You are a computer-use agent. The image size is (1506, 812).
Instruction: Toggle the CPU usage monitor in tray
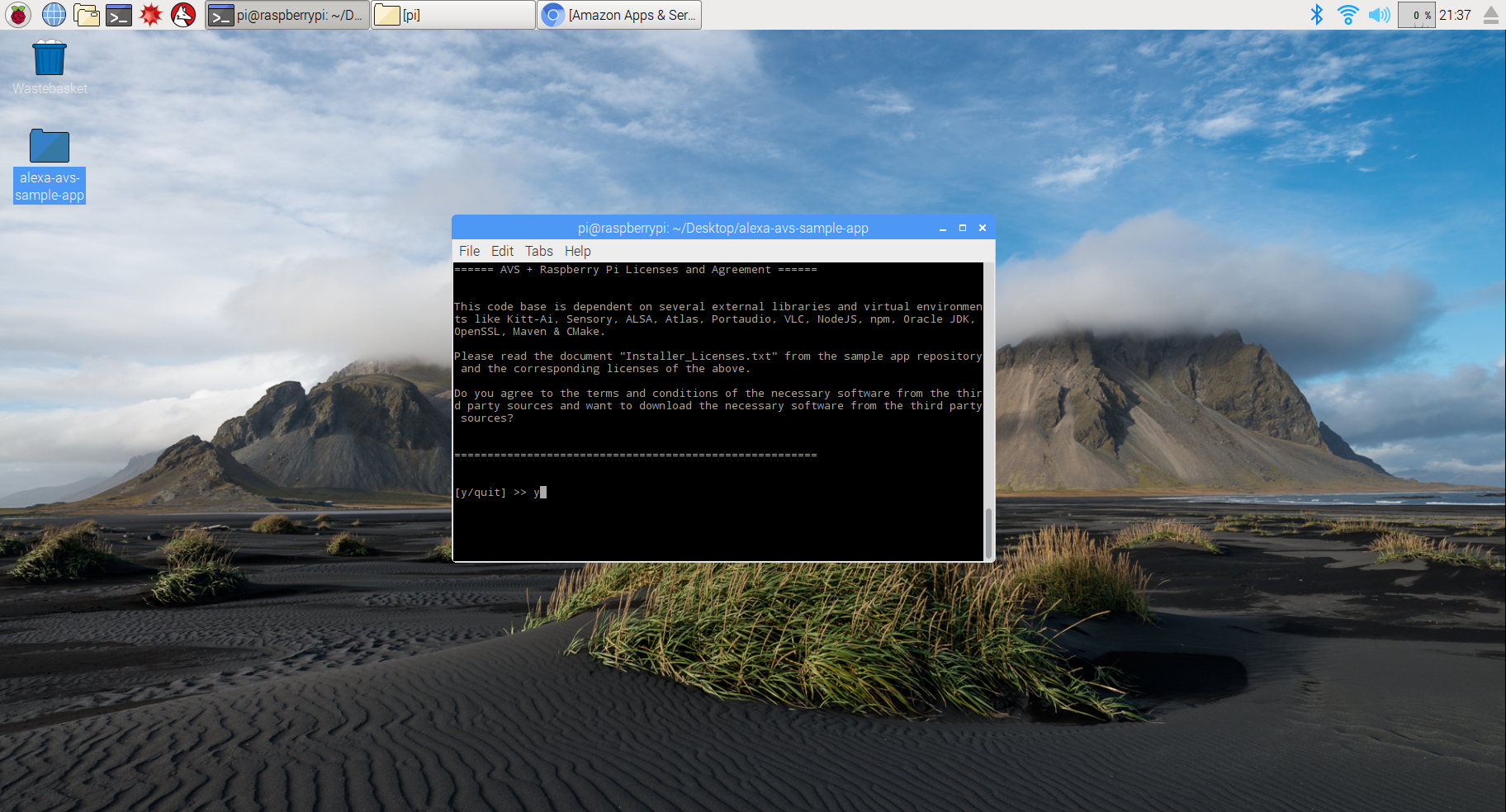pyautogui.click(x=1415, y=13)
